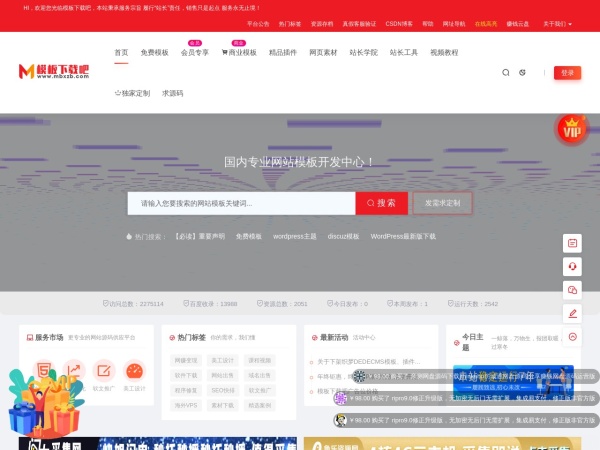600x450 pixels.
Task: Click the red 登录 login button
Action: click(567, 73)
